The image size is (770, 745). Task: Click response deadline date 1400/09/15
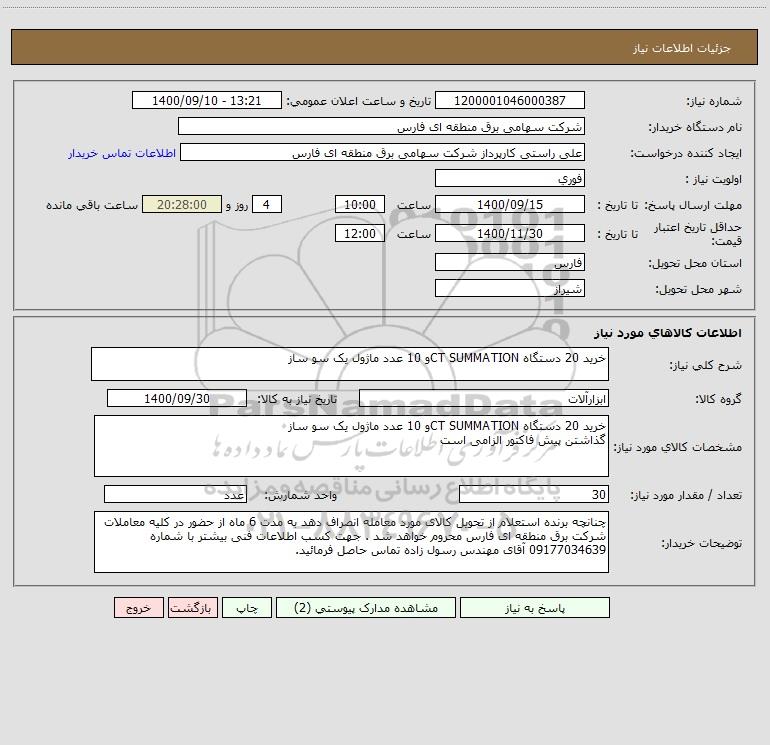[x=510, y=204]
